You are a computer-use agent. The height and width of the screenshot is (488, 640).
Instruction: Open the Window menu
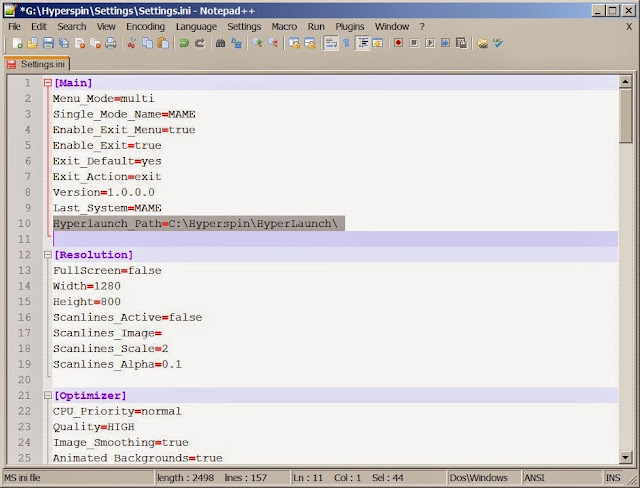coord(392,27)
